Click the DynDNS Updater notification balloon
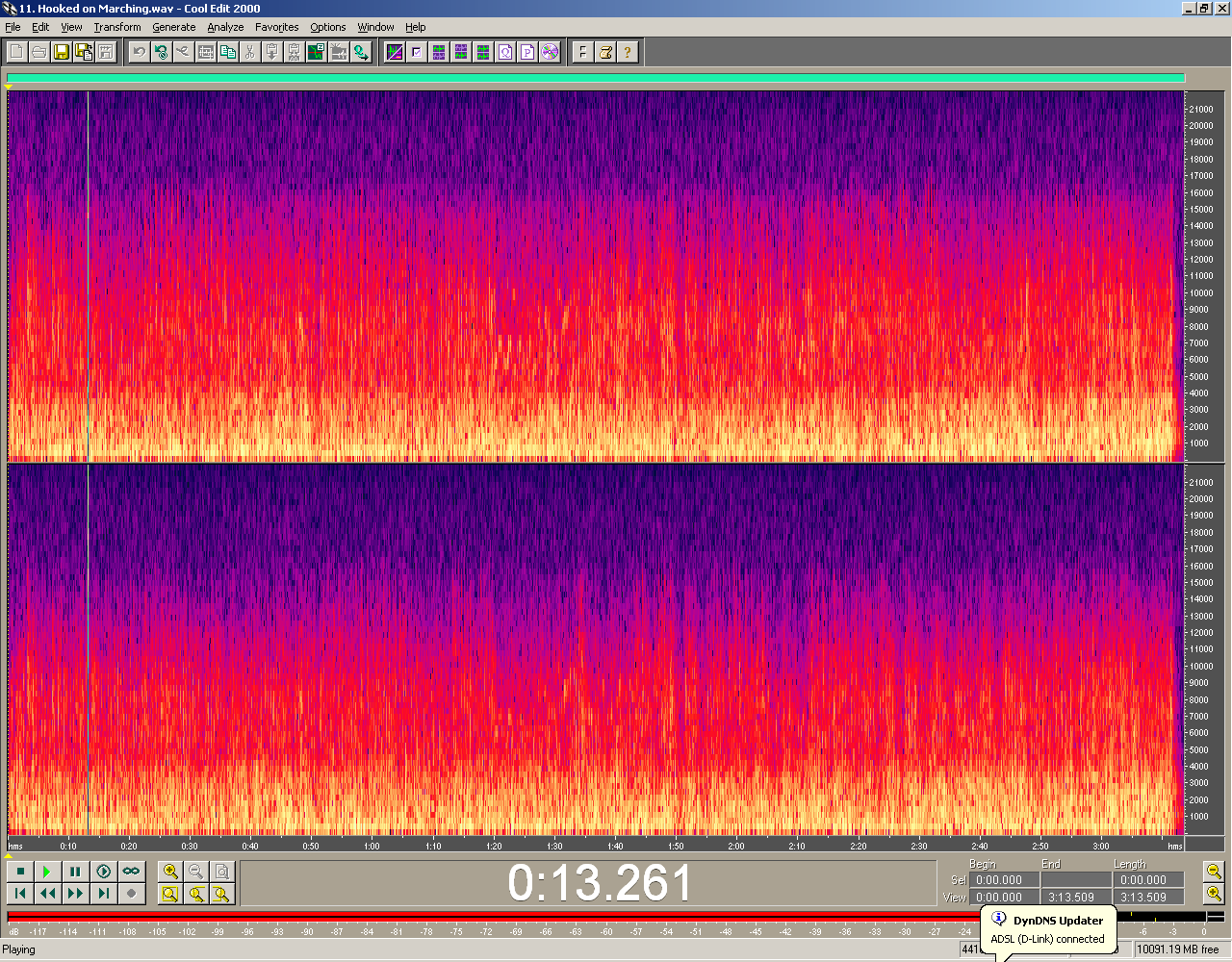The height and width of the screenshot is (962, 1232). [x=1047, y=929]
